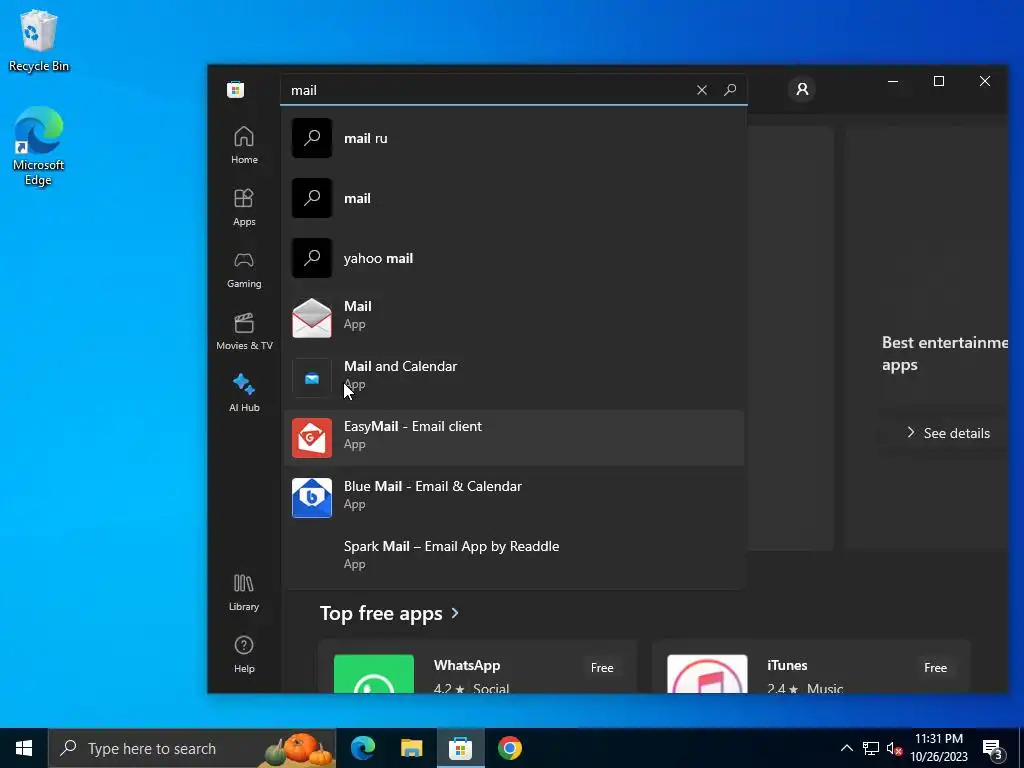Select the 'yahoo mail' search suggestion
This screenshot has height=768, width=1024.
tap(514, 259)
